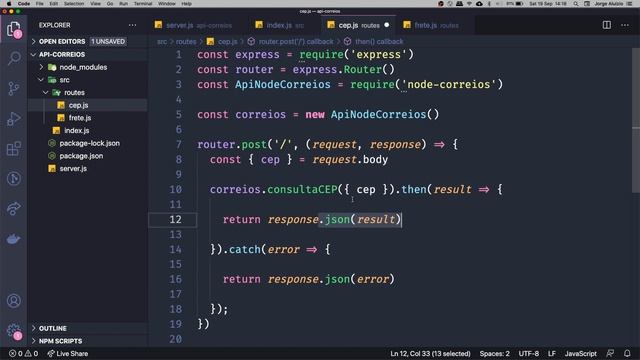Open the Source Control view

(x=14, y=88)
